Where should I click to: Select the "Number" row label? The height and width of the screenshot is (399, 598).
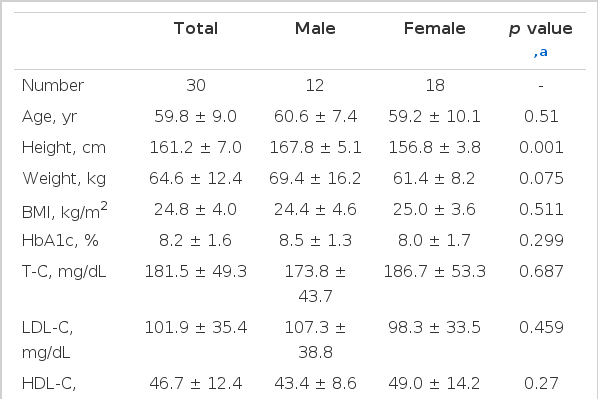[x=53, y=85]
